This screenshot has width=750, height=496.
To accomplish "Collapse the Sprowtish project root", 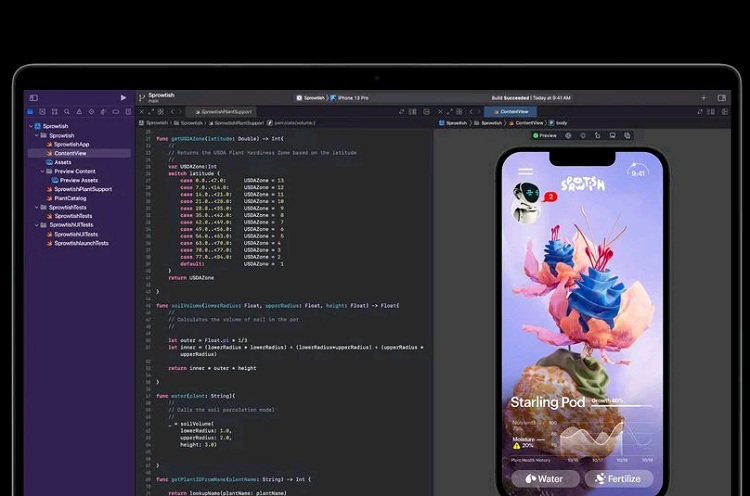I will pos(31,126).
